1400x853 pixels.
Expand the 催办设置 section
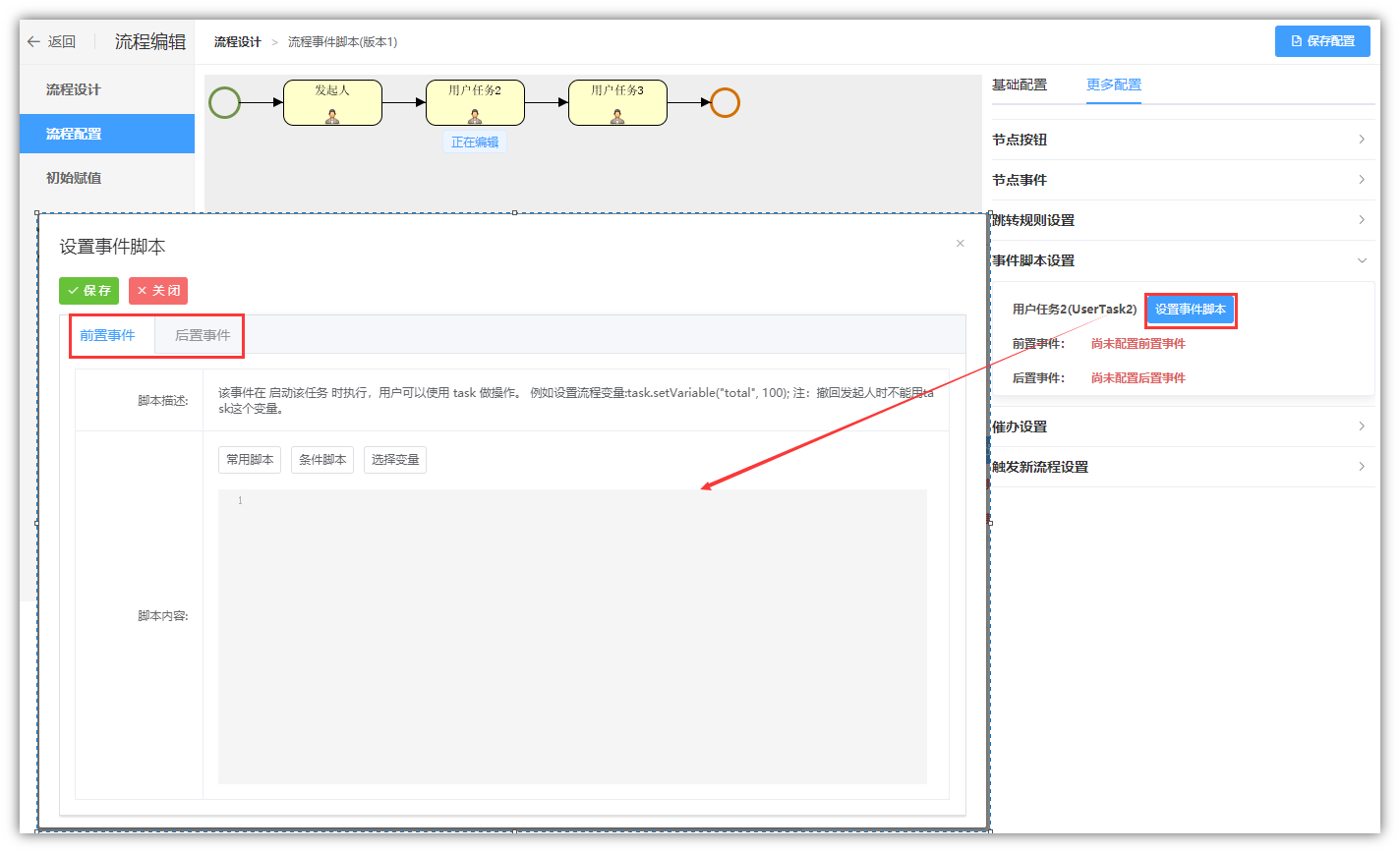tap(1183, 426)
